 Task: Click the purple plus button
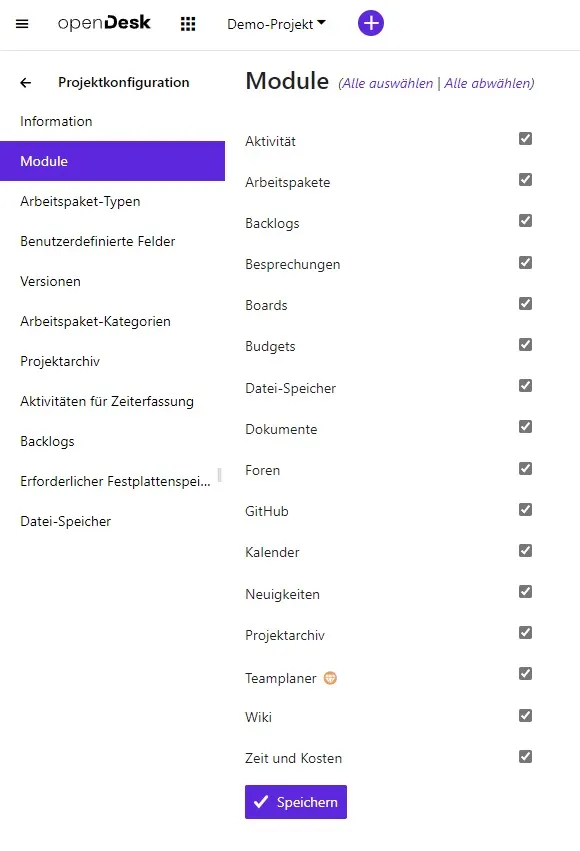click(x=371, y=23)
